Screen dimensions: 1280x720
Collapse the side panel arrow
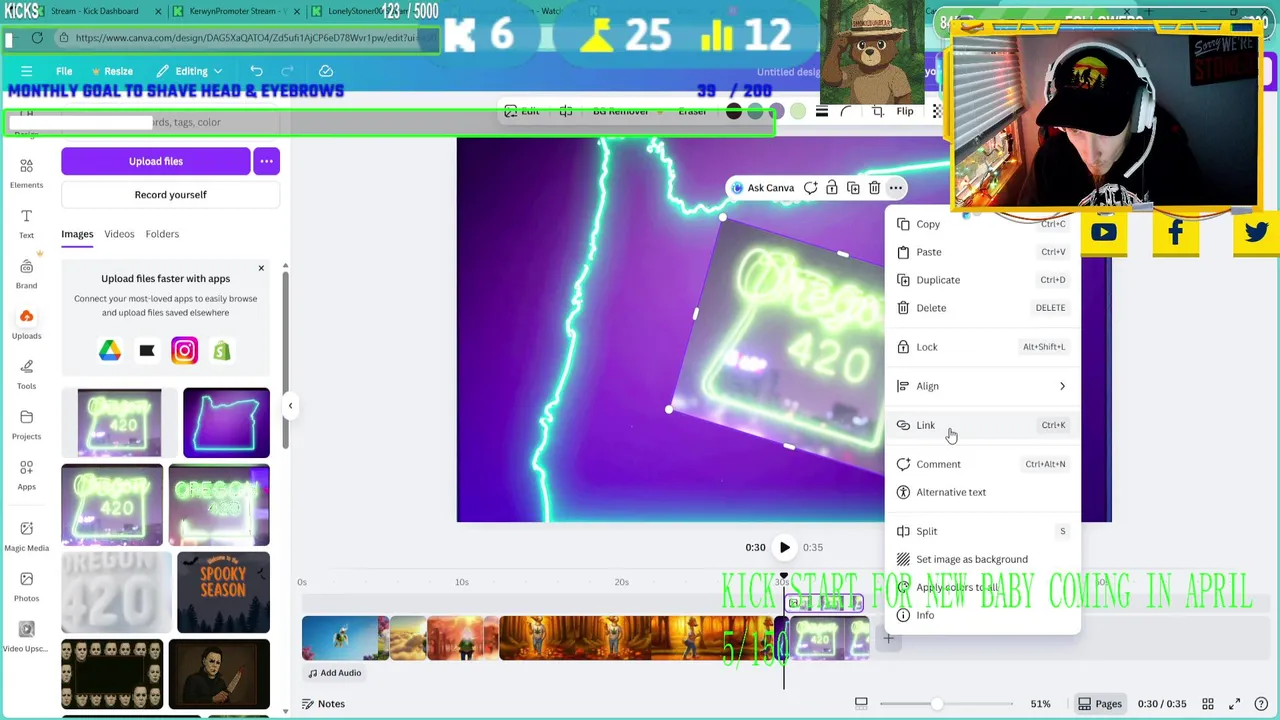tap(290, 405)
